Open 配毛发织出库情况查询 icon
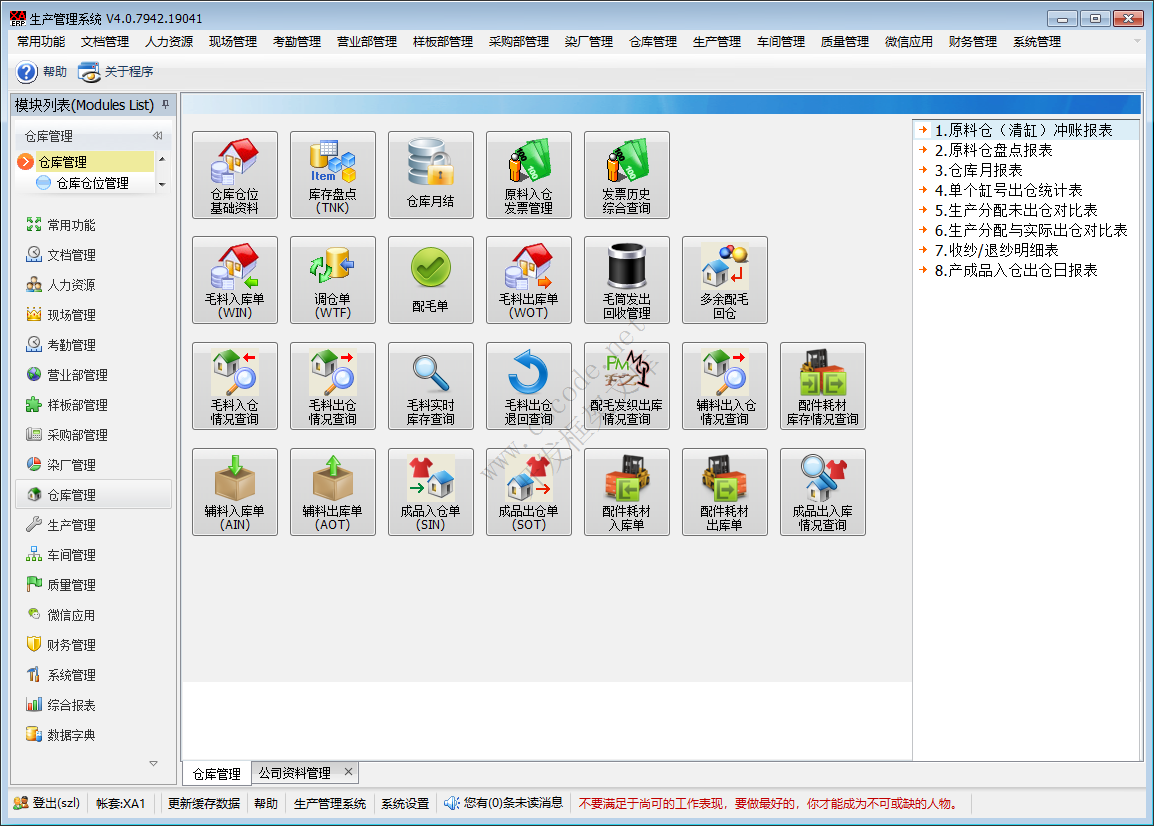1154x826 pixels. click(626, 386)
